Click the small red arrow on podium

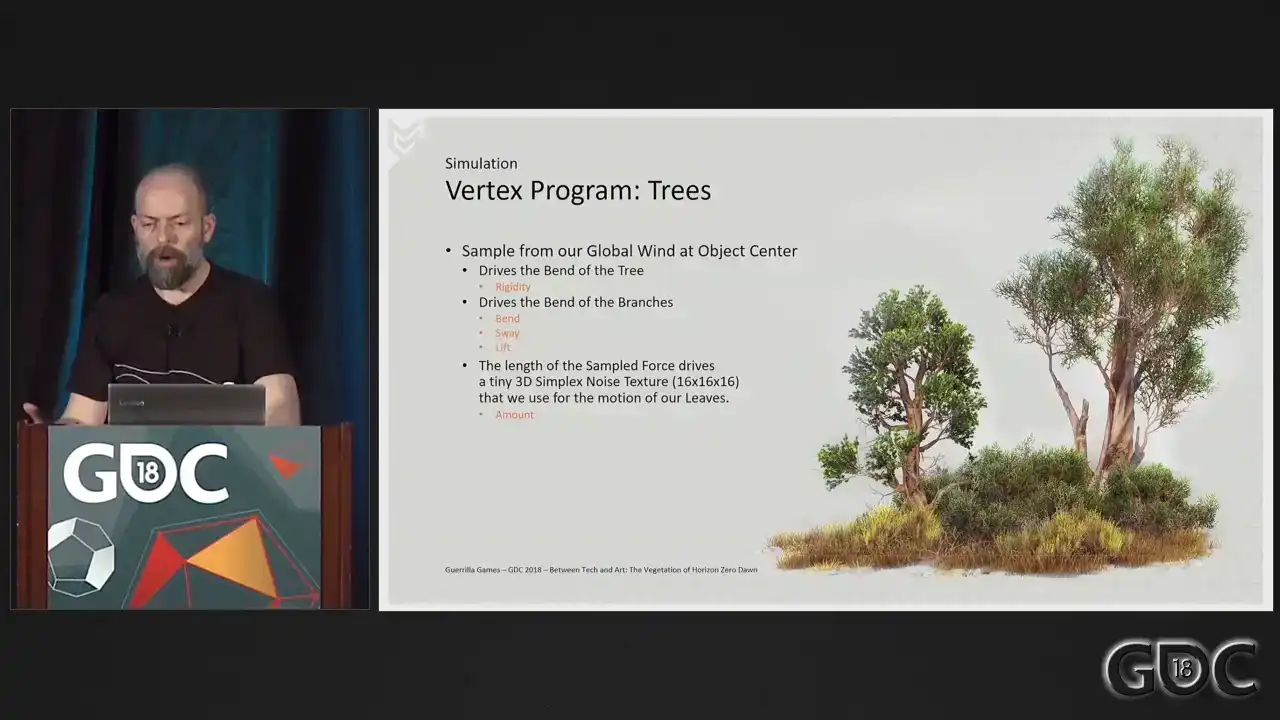285,465
